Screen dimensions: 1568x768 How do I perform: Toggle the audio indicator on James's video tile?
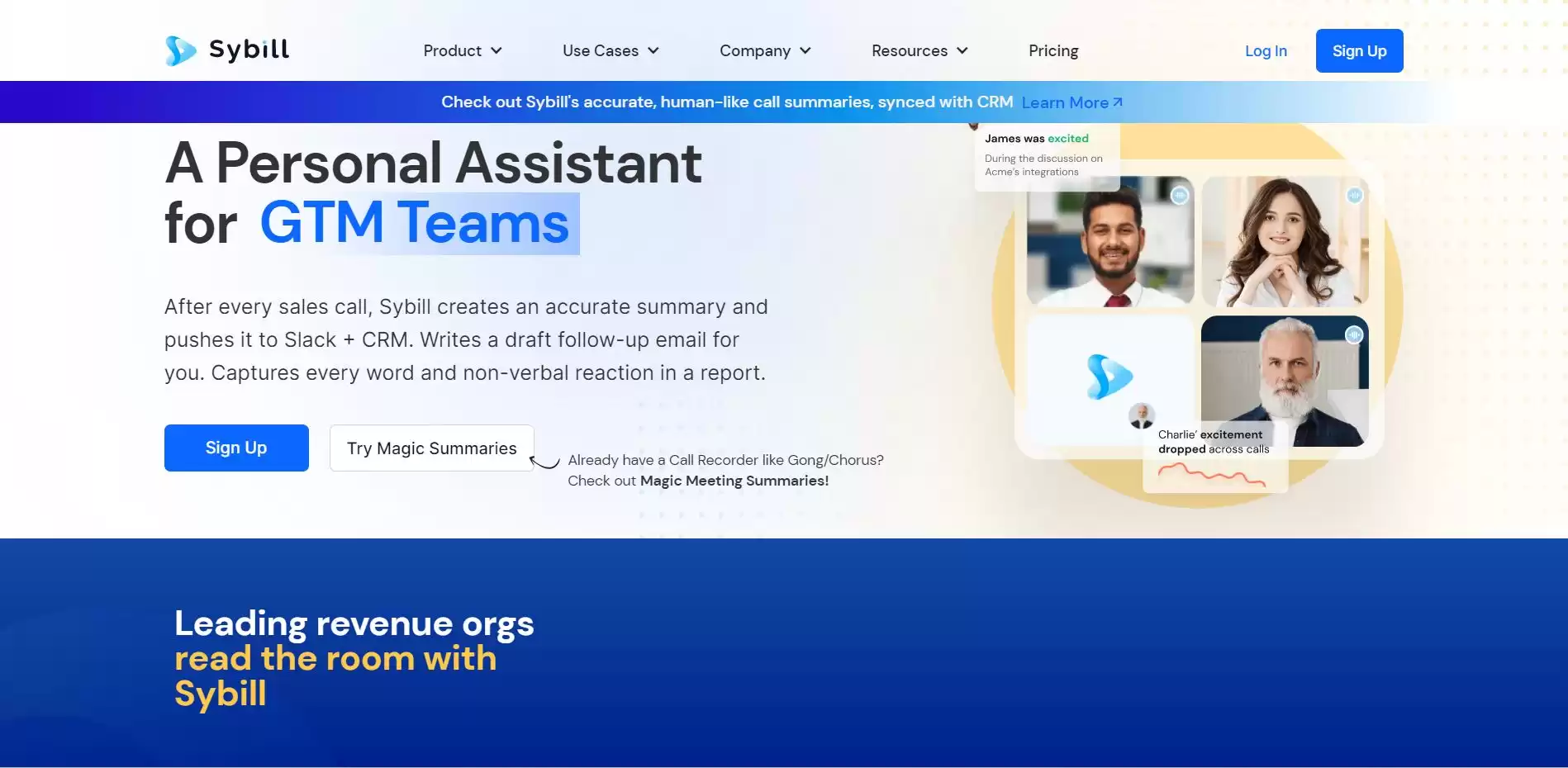tap(1180, 197)
